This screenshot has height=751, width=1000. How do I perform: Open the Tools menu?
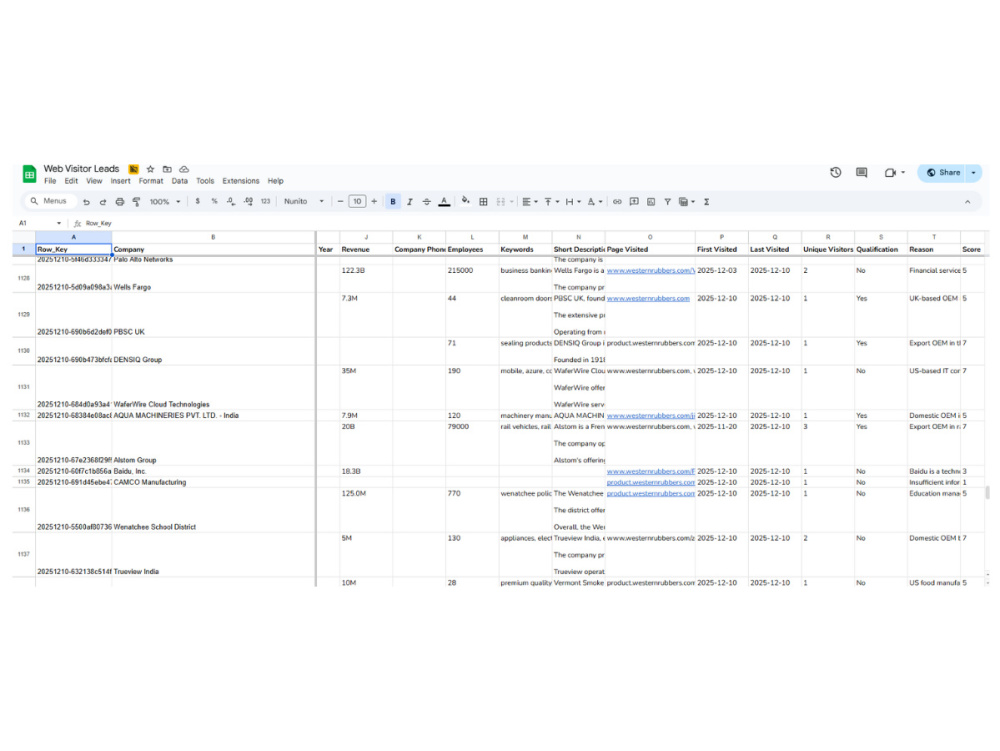205,181
